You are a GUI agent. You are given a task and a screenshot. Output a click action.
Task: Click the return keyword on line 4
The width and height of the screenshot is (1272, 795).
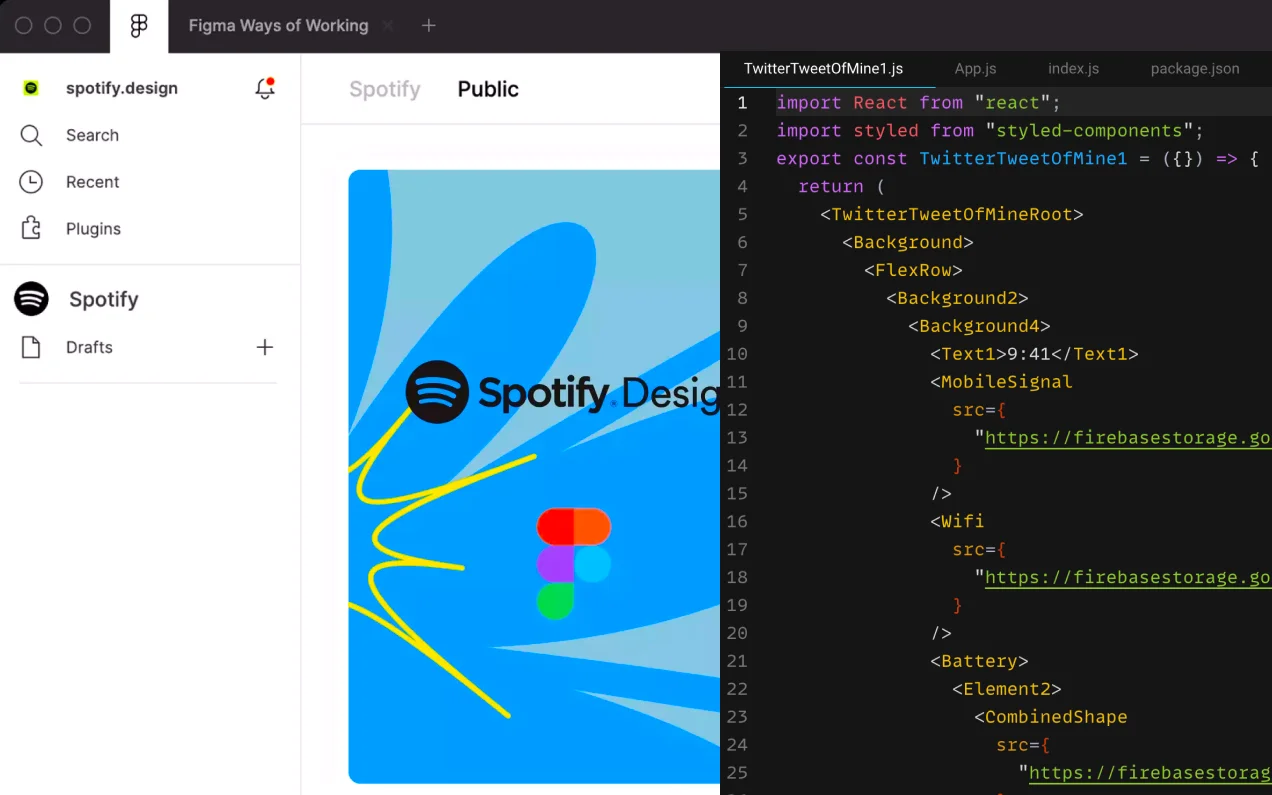point(831,187)
